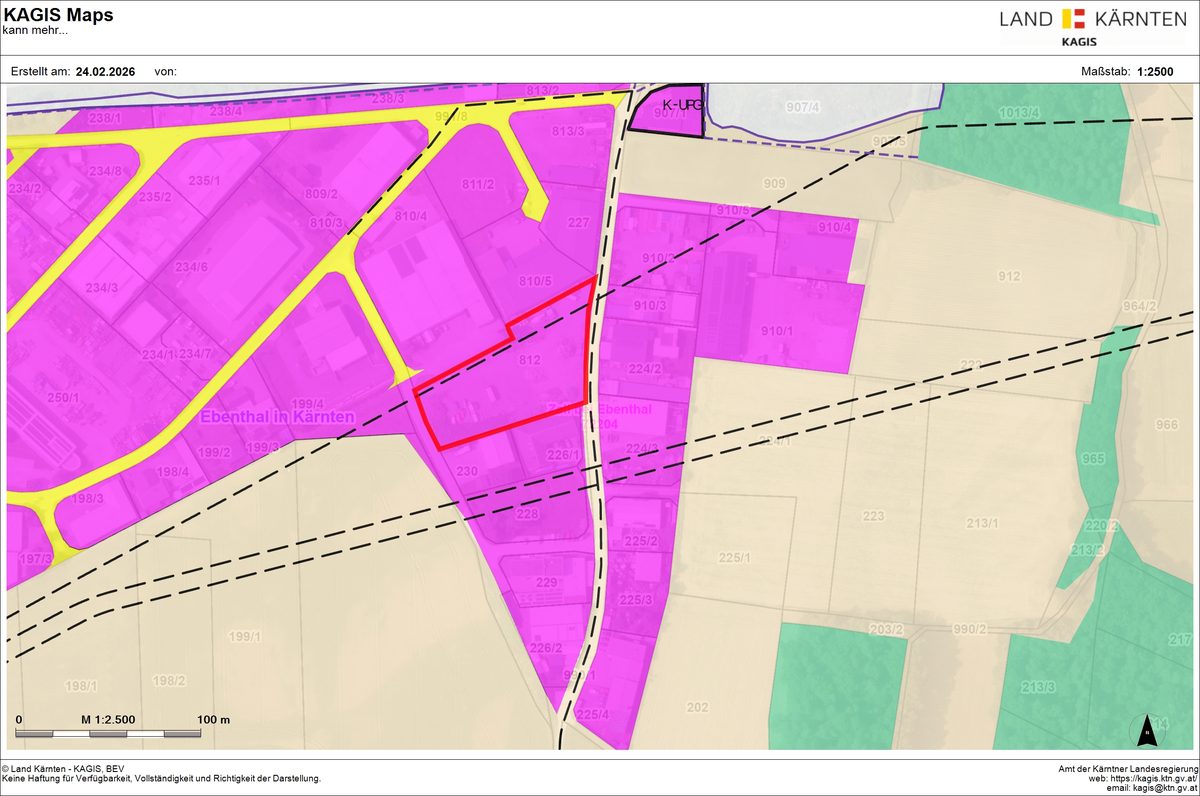Select green parcel 1013/4
The image size is (1200, 796).
1017,112
